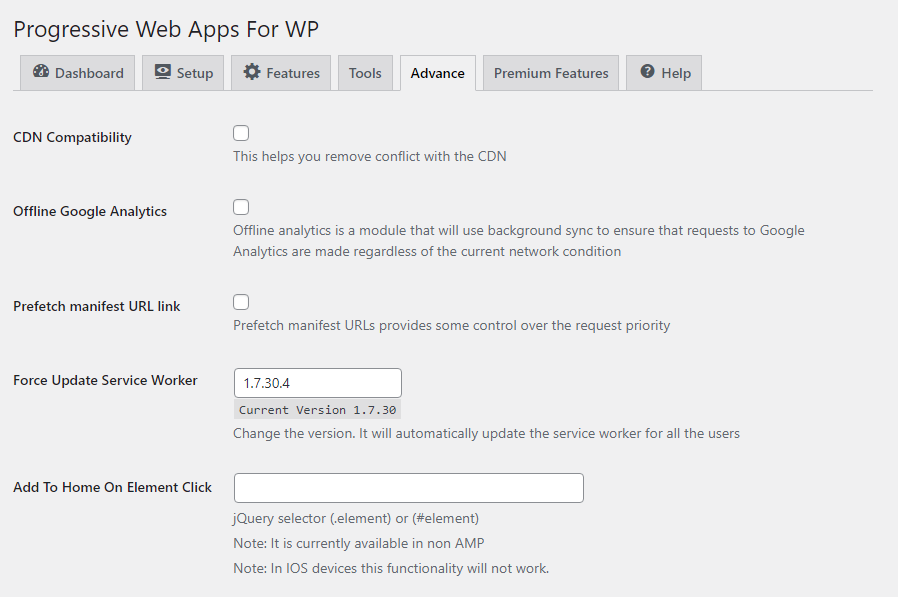Check the Prefetch manifest URL link option
The image size is (898, 597).
240,301
